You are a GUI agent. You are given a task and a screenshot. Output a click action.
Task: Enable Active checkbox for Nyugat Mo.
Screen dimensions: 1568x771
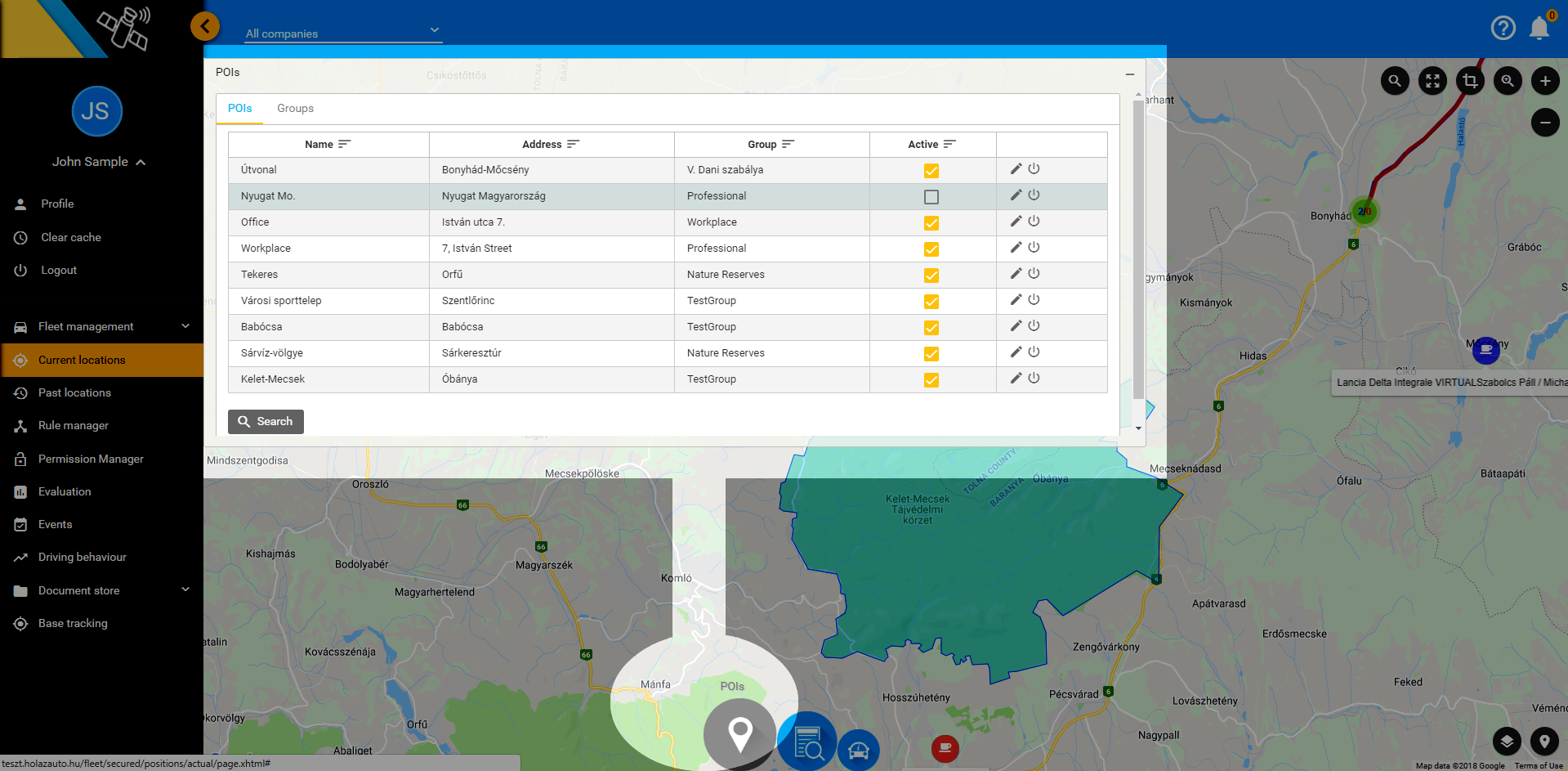[x=931, y=197]
